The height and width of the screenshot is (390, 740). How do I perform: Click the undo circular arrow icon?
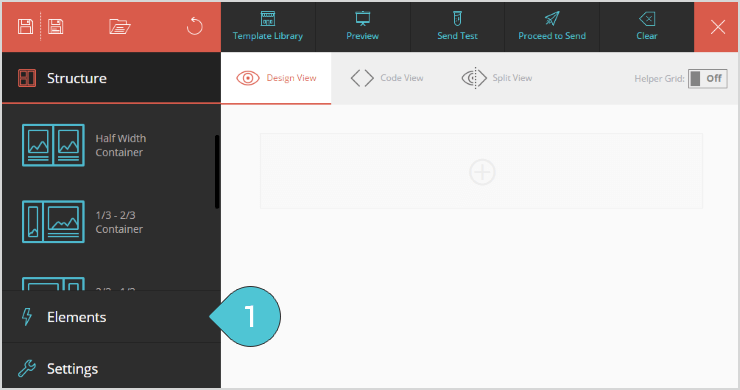194,26
